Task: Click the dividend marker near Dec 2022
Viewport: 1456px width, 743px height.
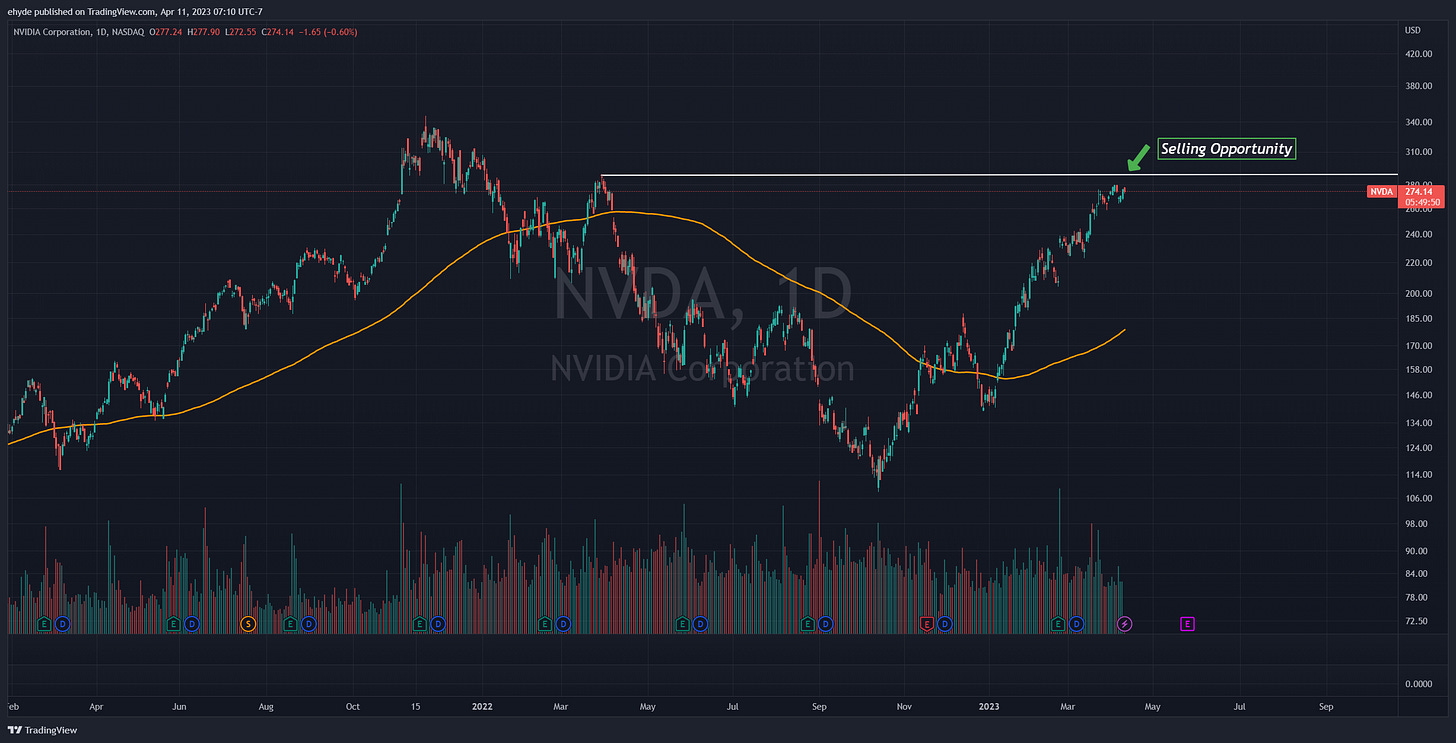Action: 945,623
